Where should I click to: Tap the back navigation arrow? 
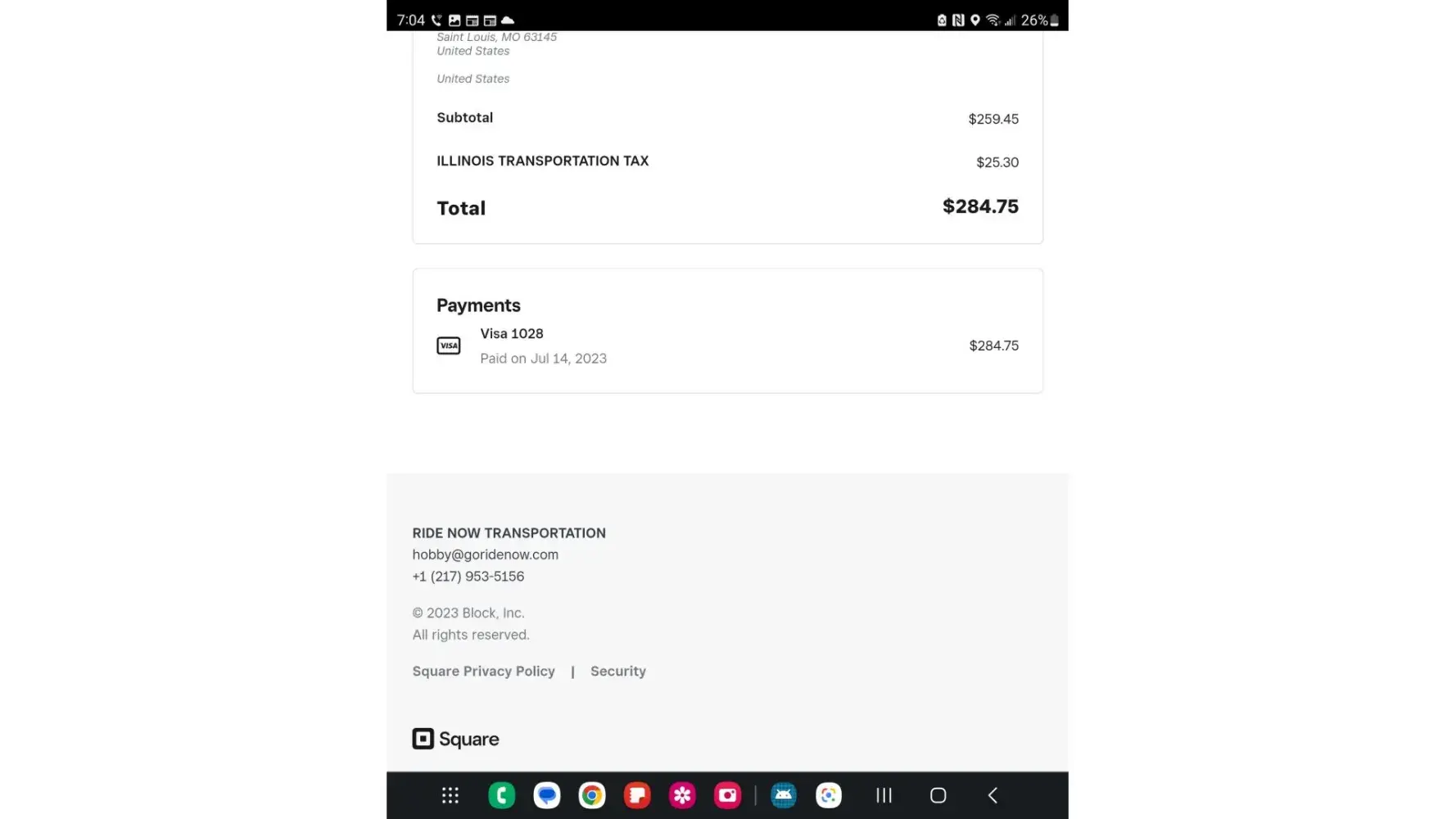(993, 795)
